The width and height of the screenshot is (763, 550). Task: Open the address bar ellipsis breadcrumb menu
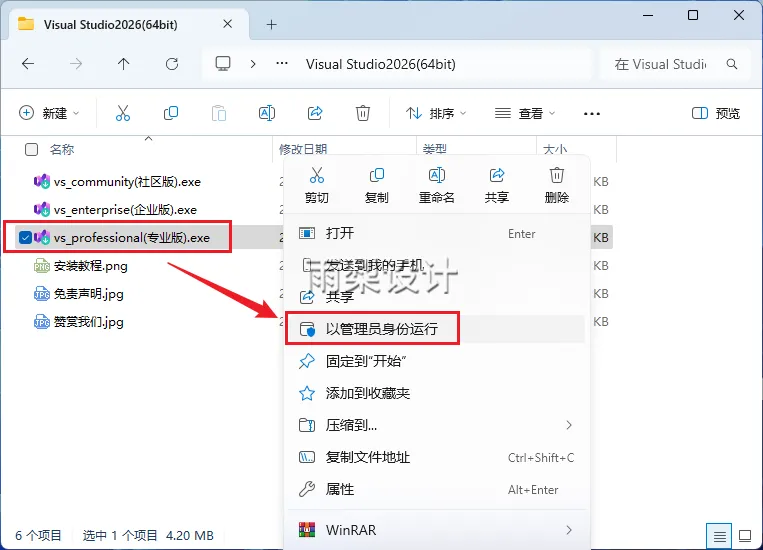pos(282,64)
